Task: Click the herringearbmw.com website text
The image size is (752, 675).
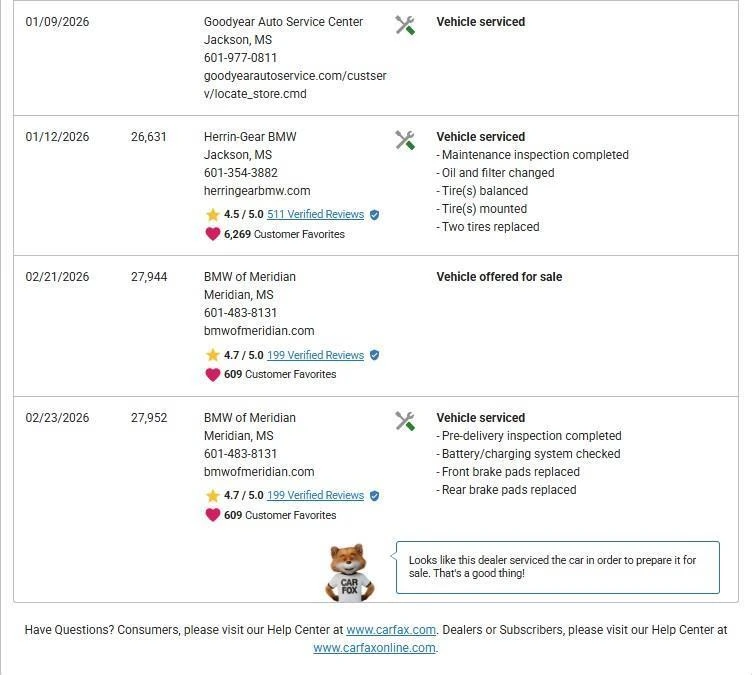Action: (257, 191)
